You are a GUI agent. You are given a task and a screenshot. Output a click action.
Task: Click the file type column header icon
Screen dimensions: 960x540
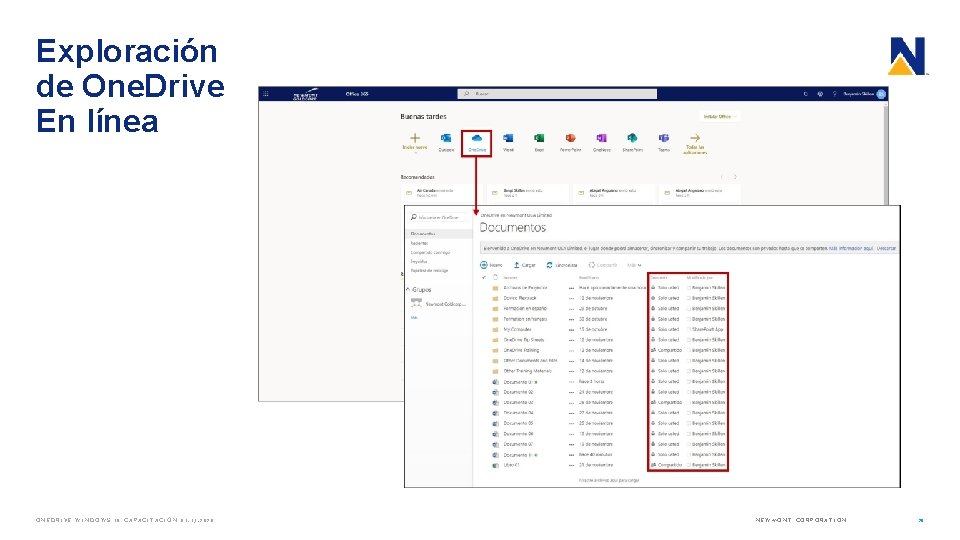tap(495, 277)
